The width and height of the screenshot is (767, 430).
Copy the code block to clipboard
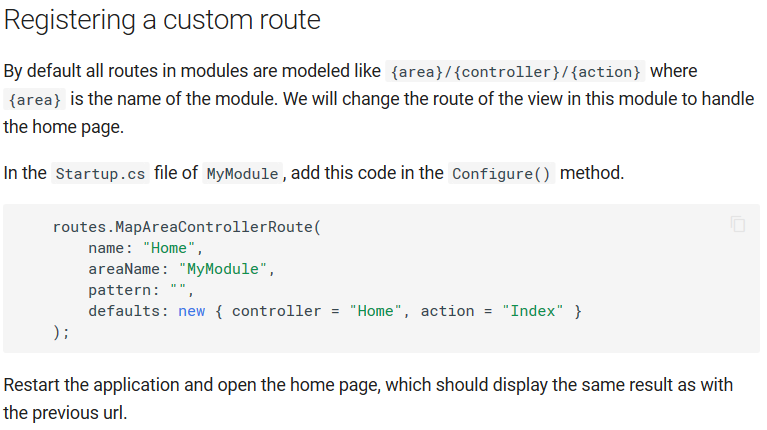738,224
